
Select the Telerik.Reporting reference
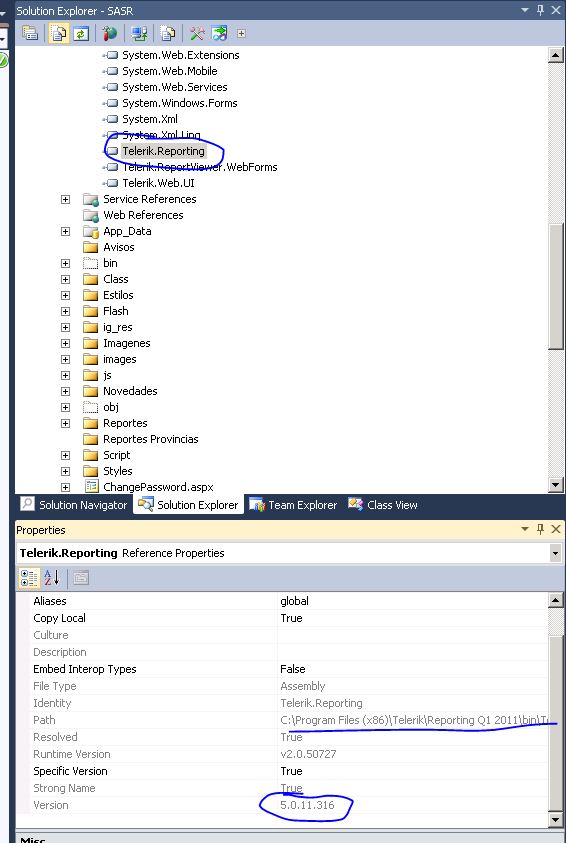pos(163,151)
